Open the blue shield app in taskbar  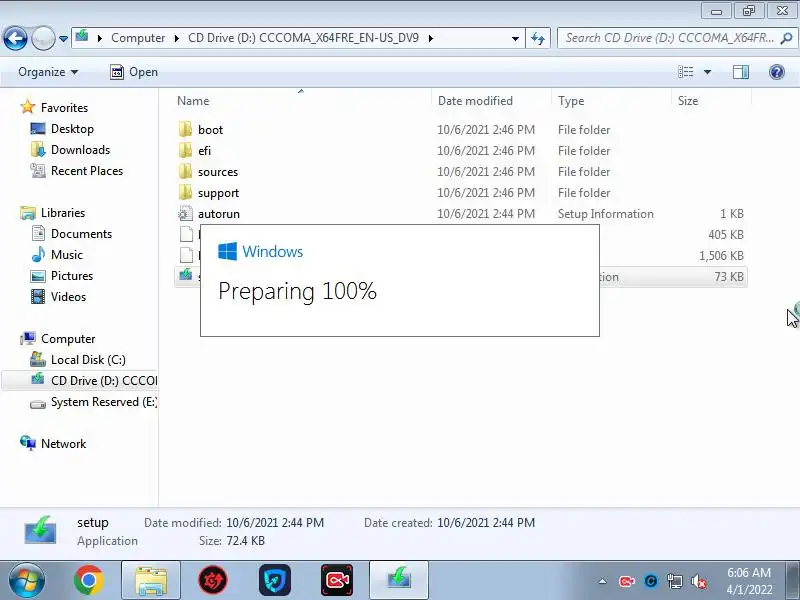click(x=275, y=580)
